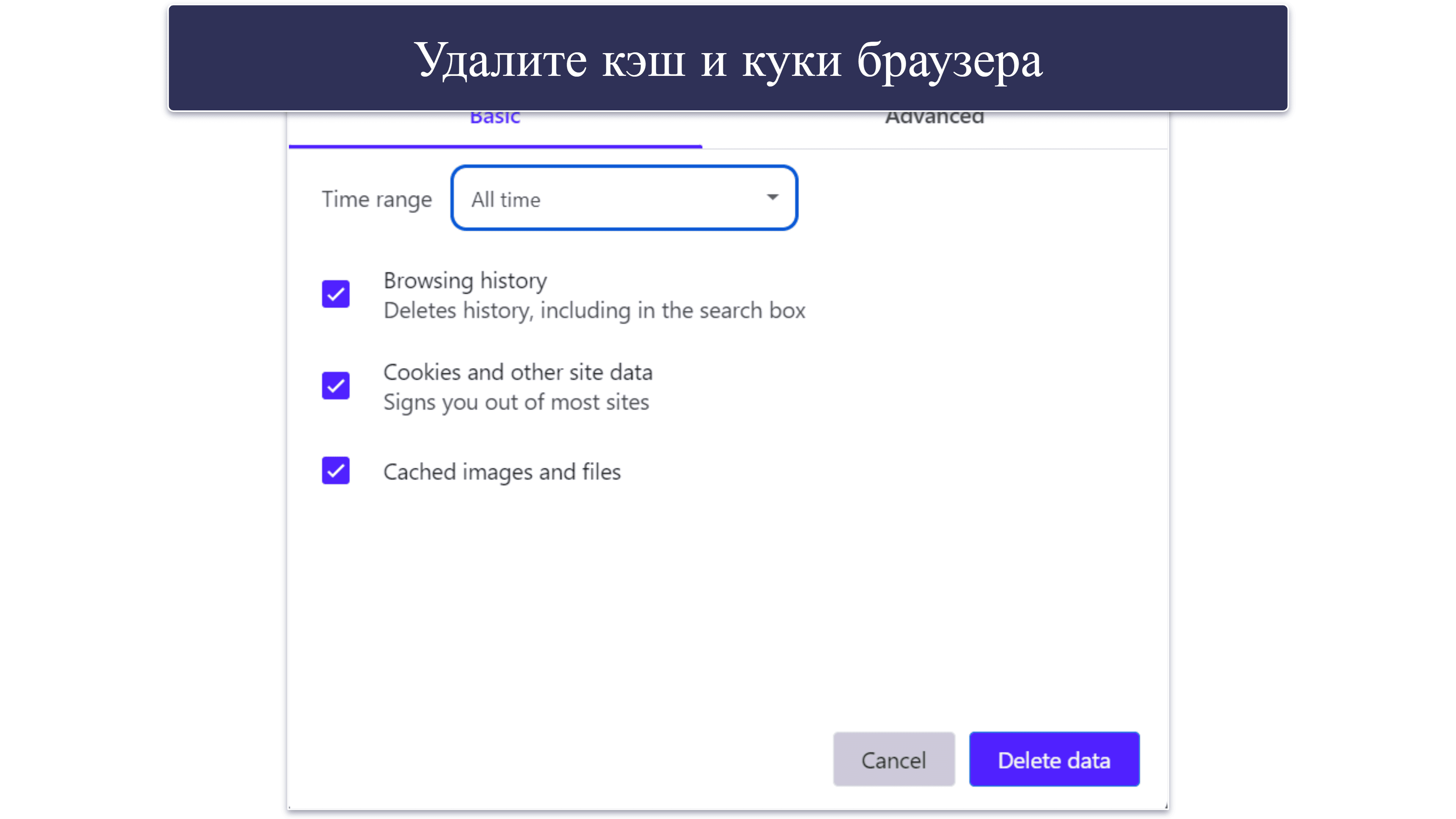Uncheck the Browsing history checkbox
Image resolution: width=1456 pixels, height=819 pixels.
click(x=336, y=294)
